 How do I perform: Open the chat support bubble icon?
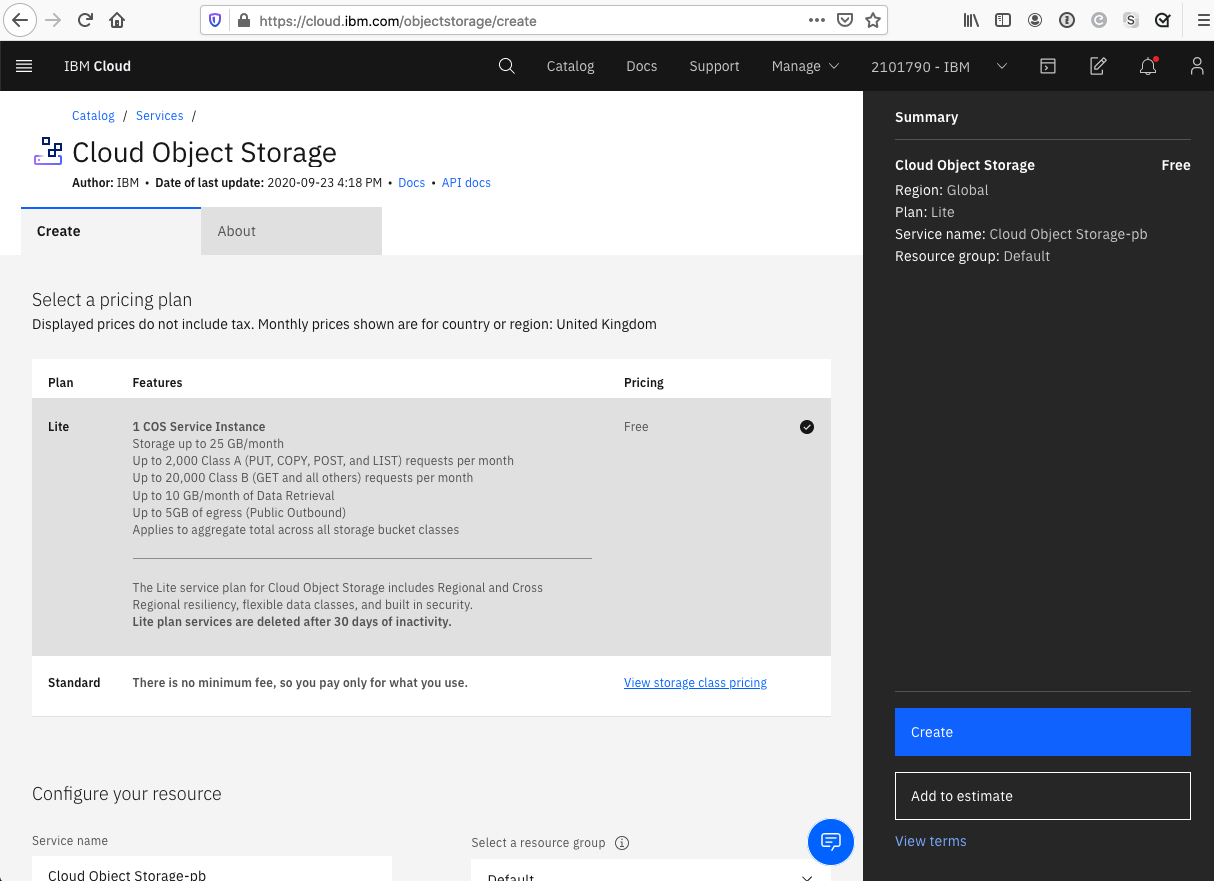831,841
